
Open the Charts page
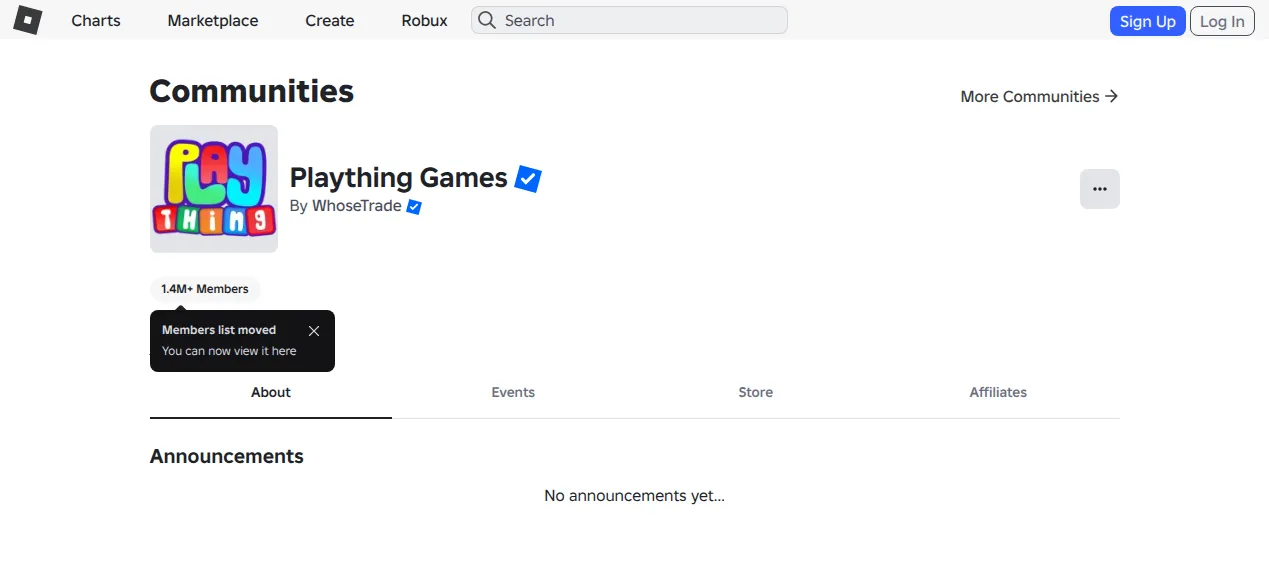coord(96,20)
